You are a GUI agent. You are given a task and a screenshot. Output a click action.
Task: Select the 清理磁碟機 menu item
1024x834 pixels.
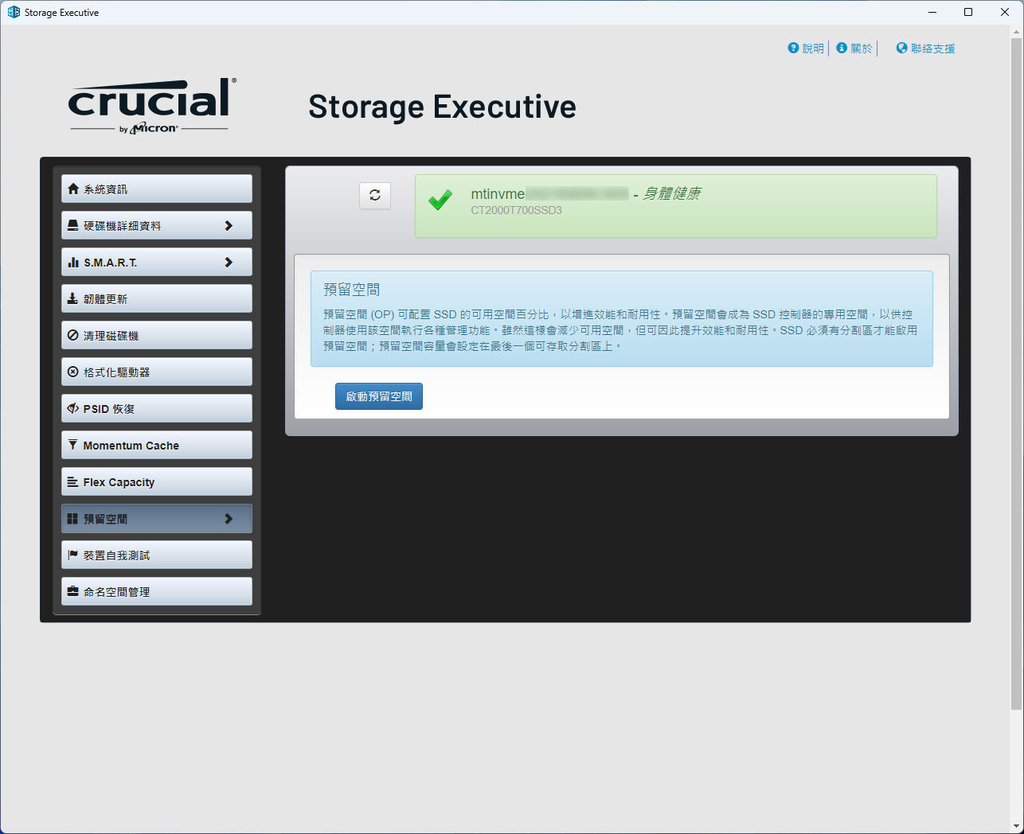click(x=157, y=336)
